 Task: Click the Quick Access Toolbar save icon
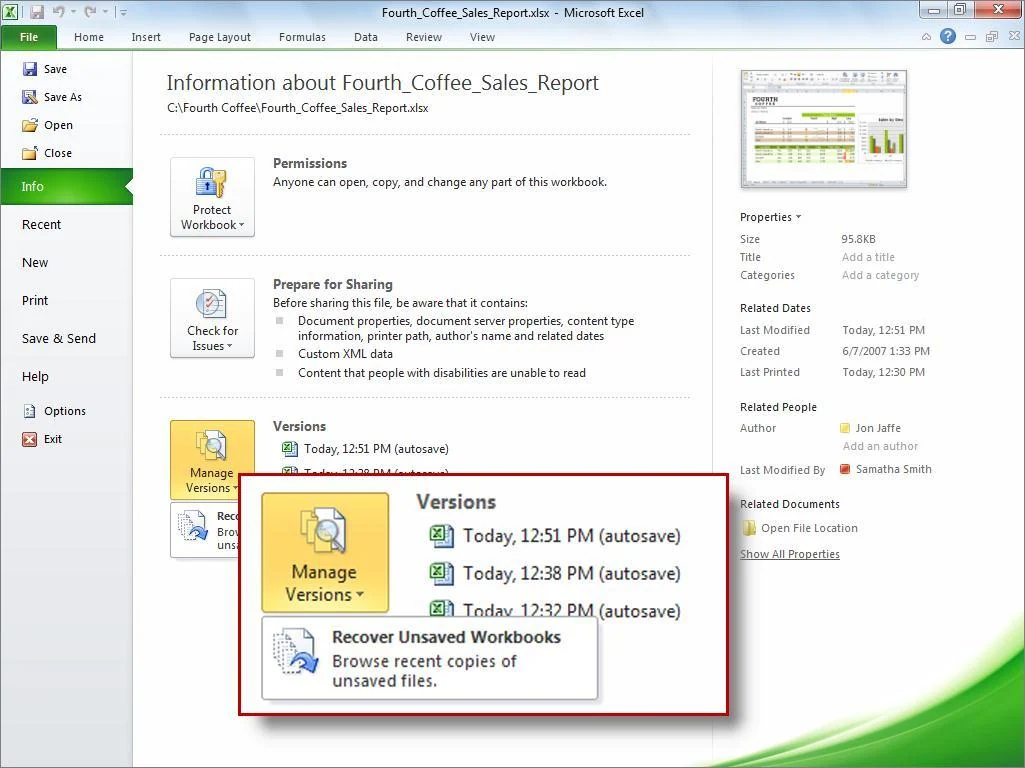tap(37, 11)
